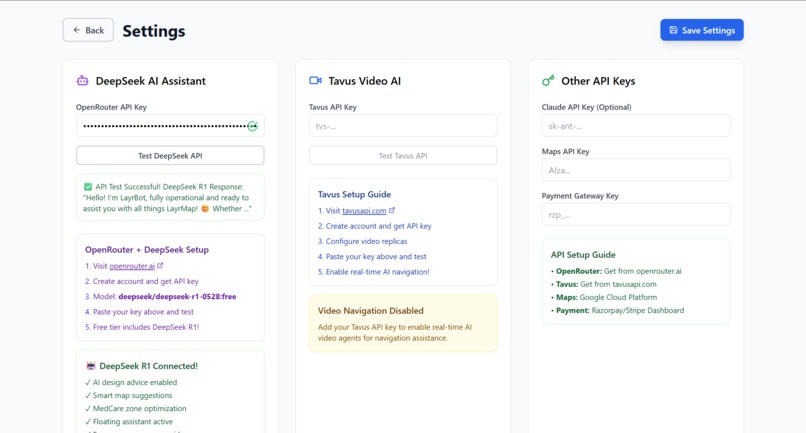Click the video camera icon beside Tavus Video AI

pos(315,81)
